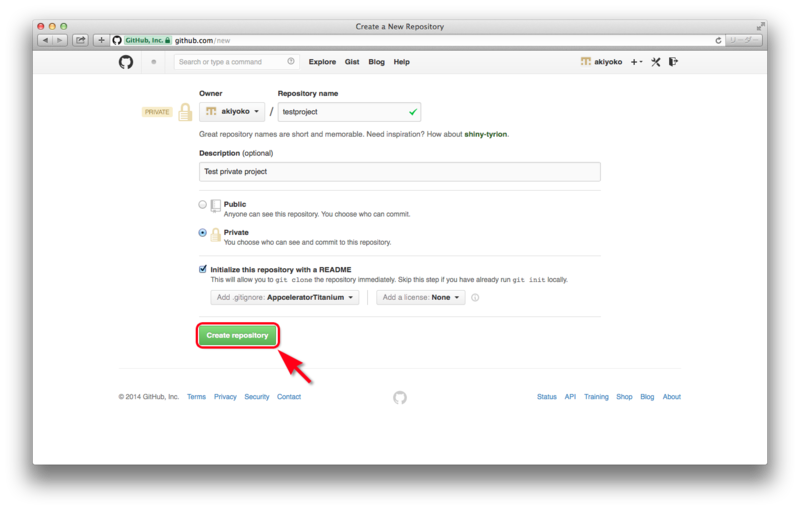Click the GitHub Octocat logo in header
The image size is (800, 510).
(x=126, y=62)
